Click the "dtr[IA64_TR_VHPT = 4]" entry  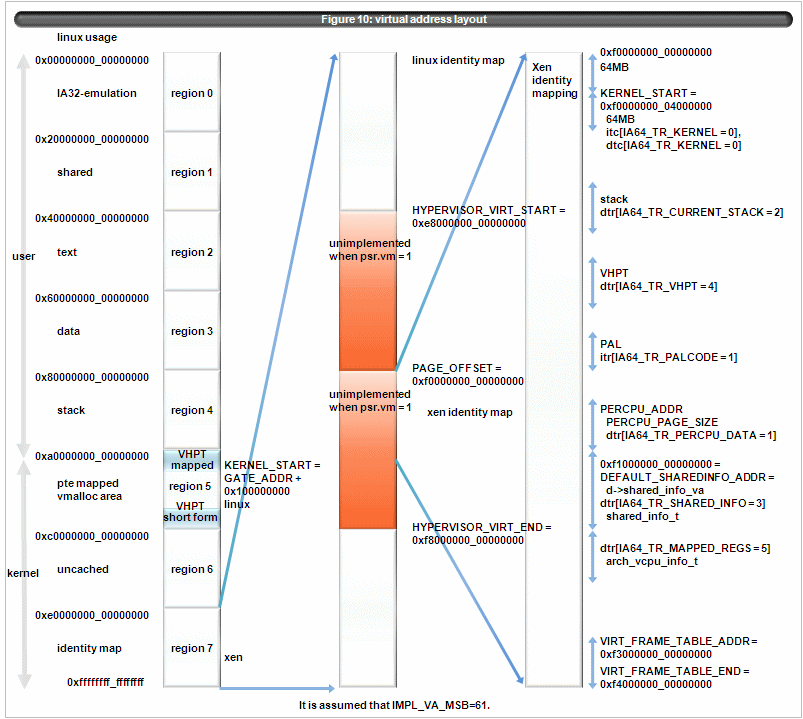(x=659, y=287)
